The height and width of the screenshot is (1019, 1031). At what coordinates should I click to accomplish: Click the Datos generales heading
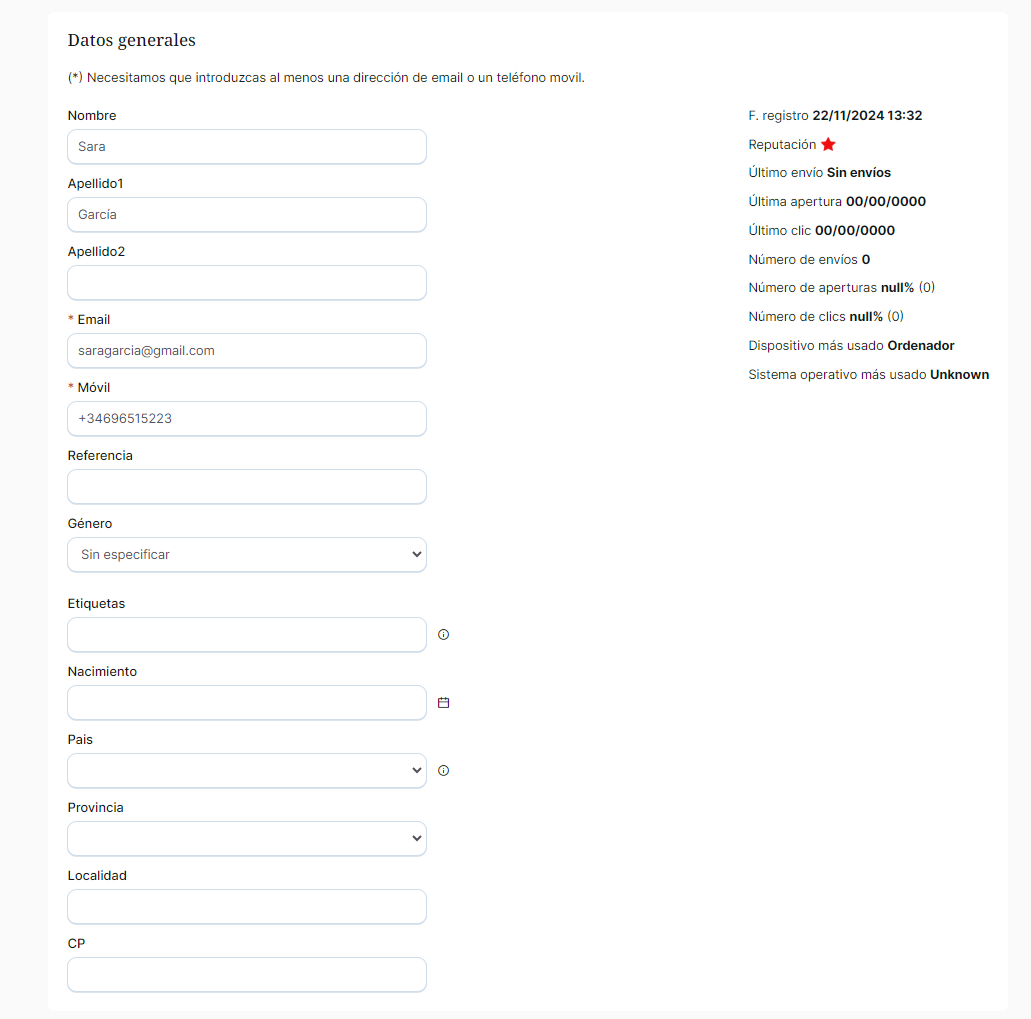131,41
